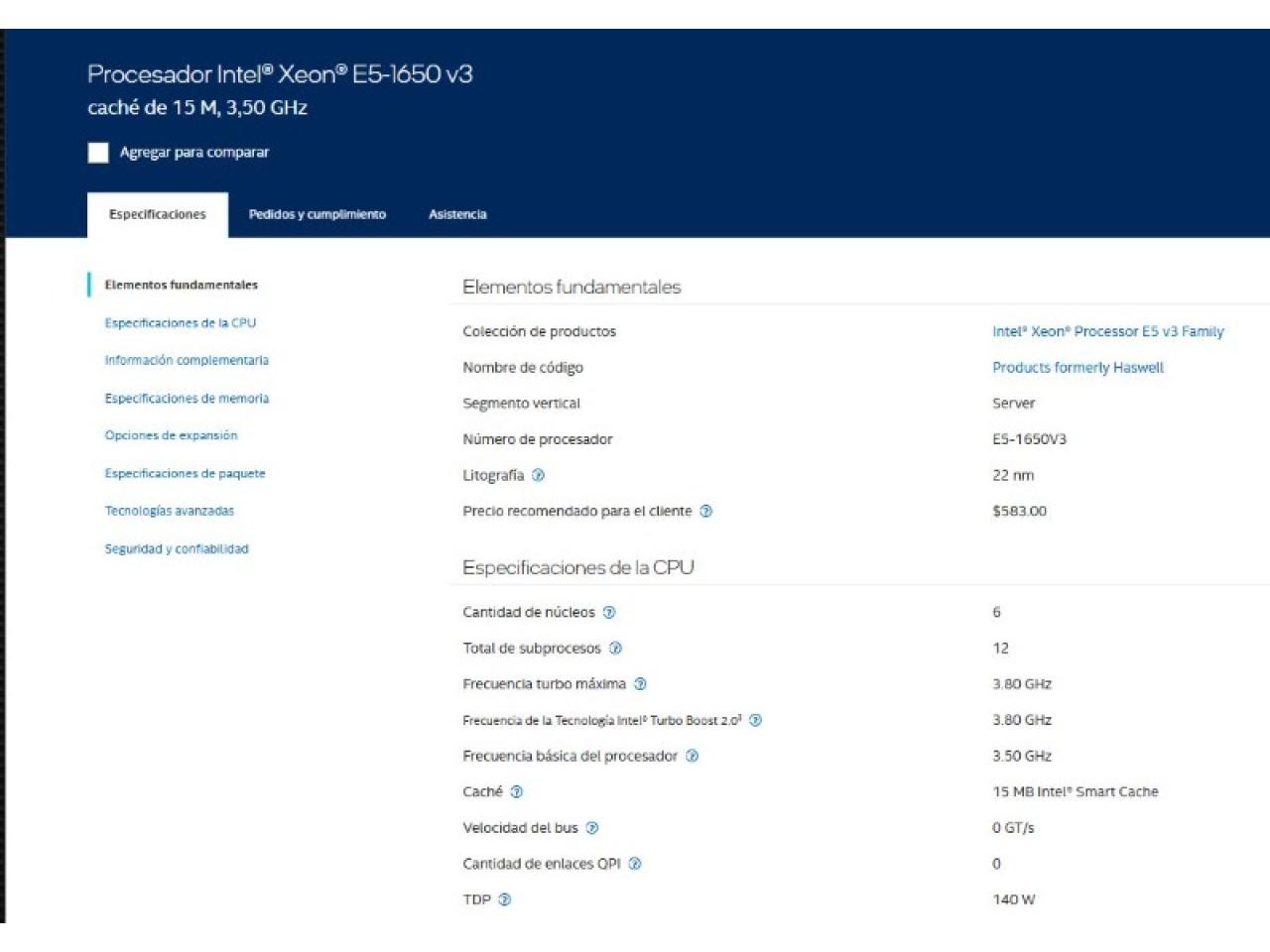Screen dimensions: 1270x952
Task: Click the info icon for Cantidad de núcleos
Action: tap(609, 612)
